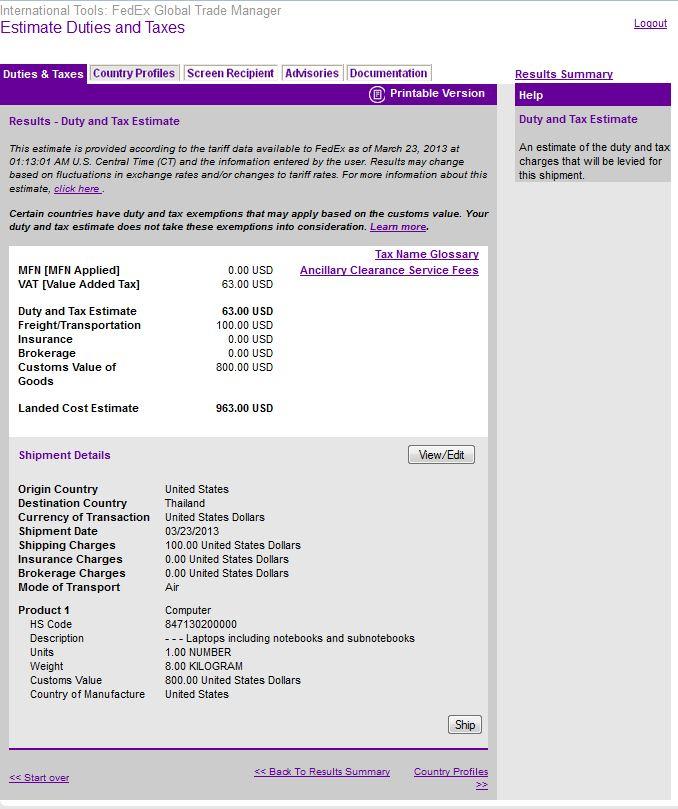678x809 pixels.
Task: Open the Country Profiles tab
Action: (x=134, y=73)
